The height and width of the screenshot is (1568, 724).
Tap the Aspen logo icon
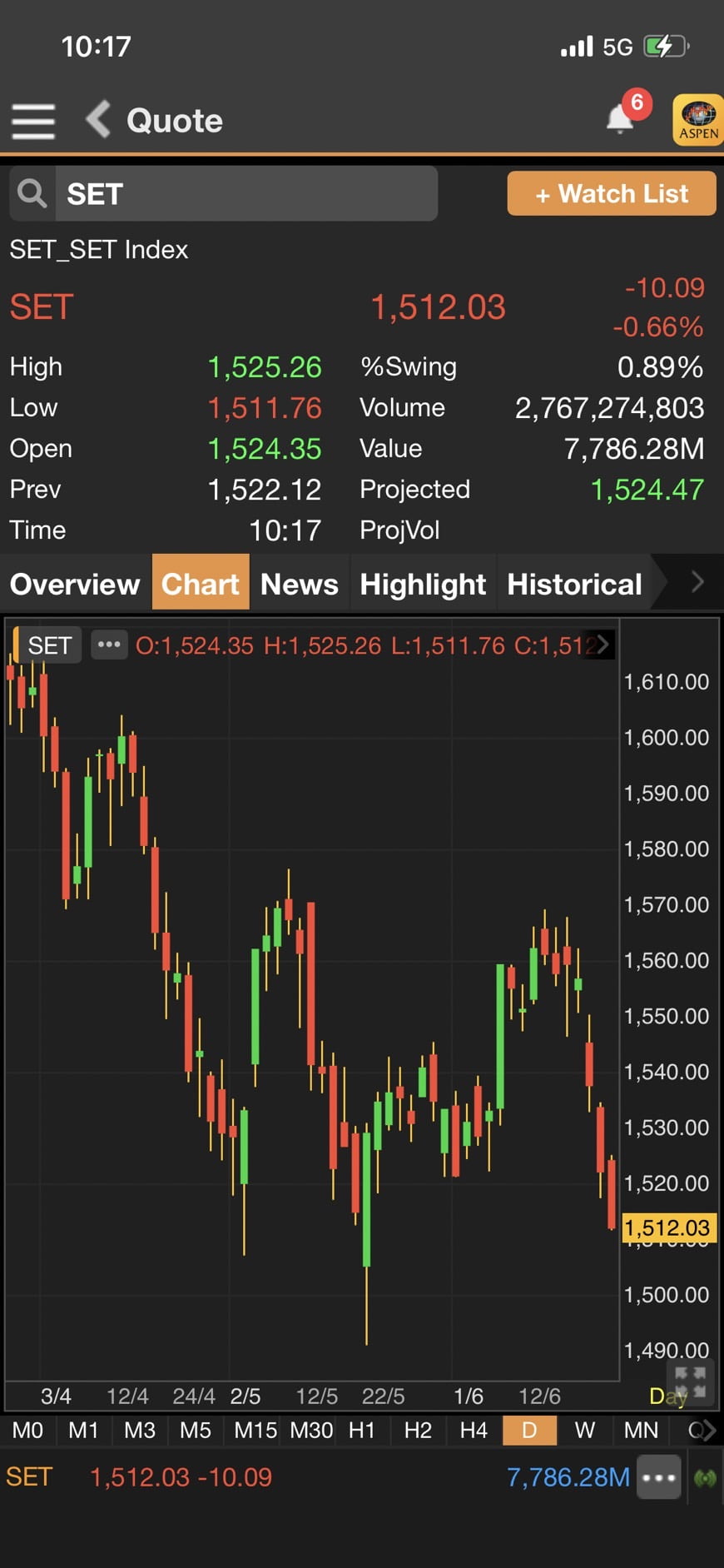697,121
